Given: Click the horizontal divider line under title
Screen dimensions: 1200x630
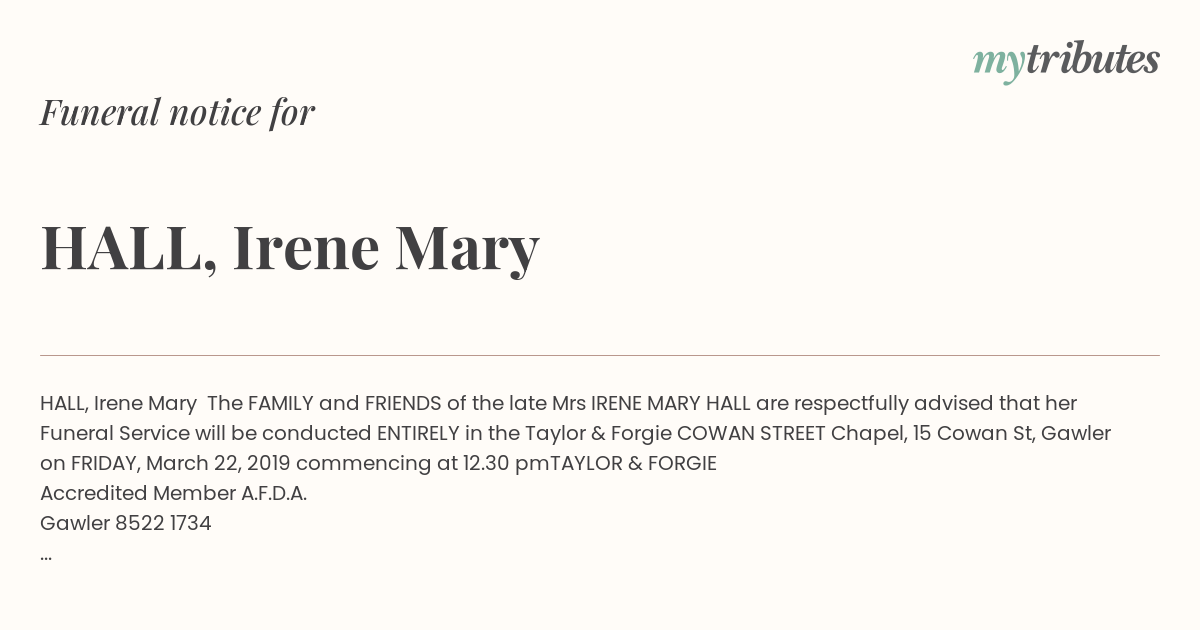Looking at the screenshot, I should tap(600, 355).
